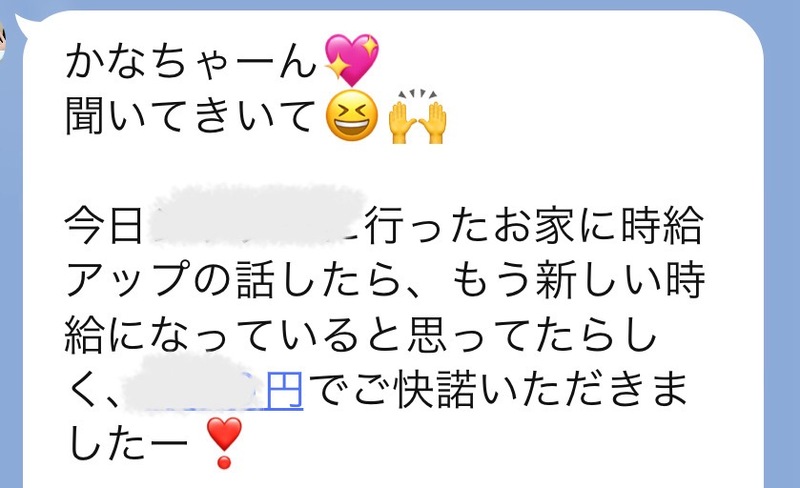Tap the sparkling pink heart emoji

click(x=352, y=60)
